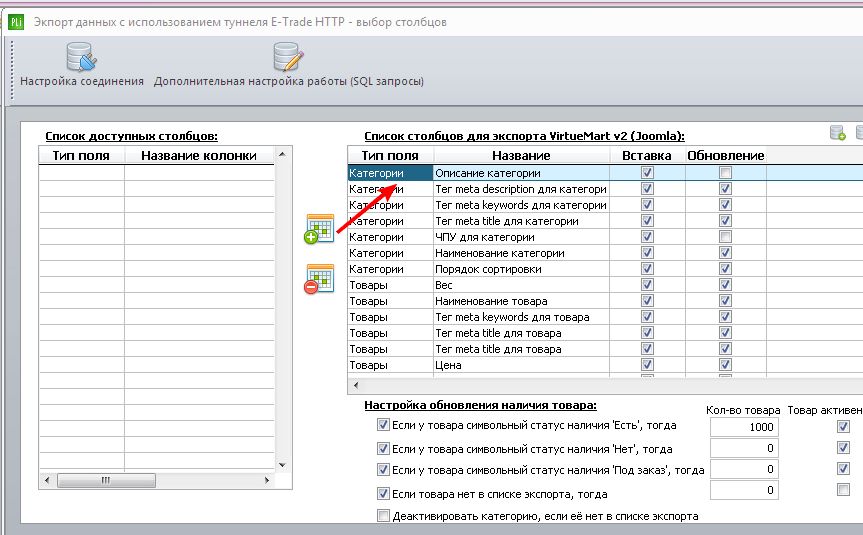Toggle Вставка checkbox for Наименование категории
The image size is (863, 535).
647,253
